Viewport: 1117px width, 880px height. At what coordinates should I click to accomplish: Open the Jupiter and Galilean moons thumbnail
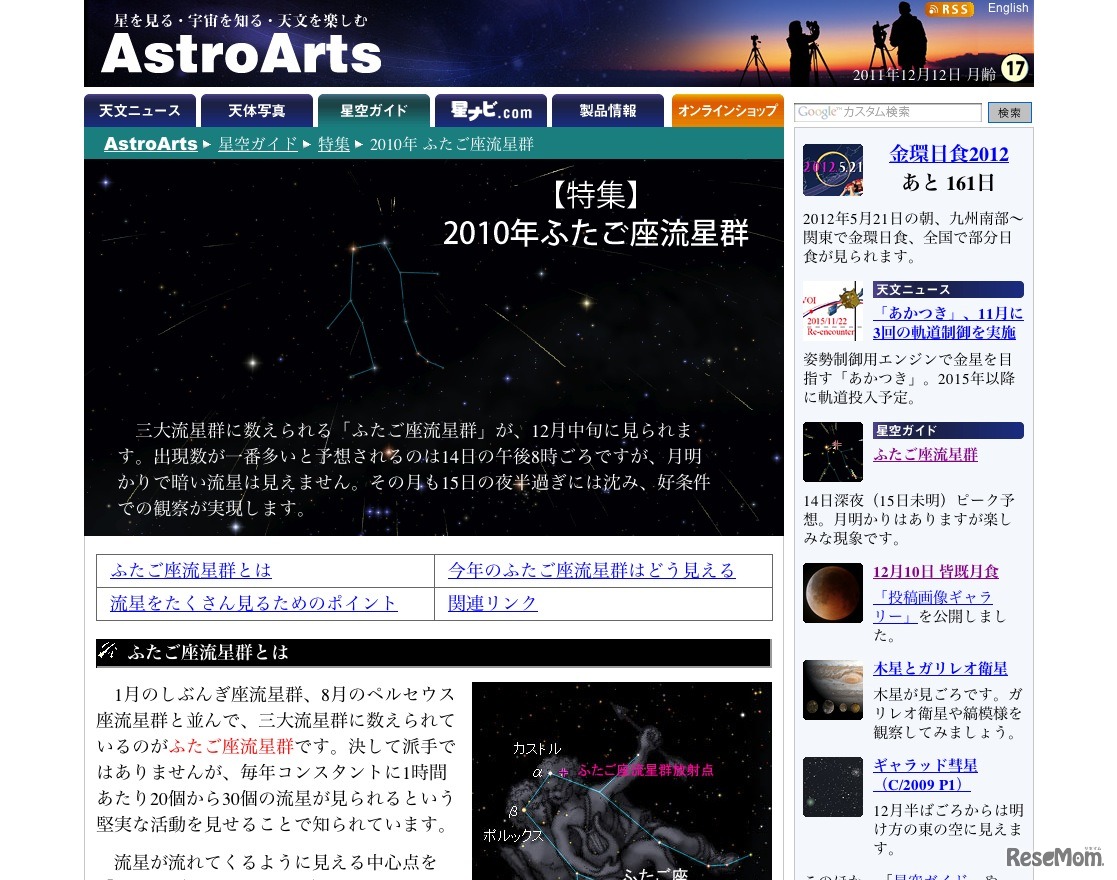832,690
